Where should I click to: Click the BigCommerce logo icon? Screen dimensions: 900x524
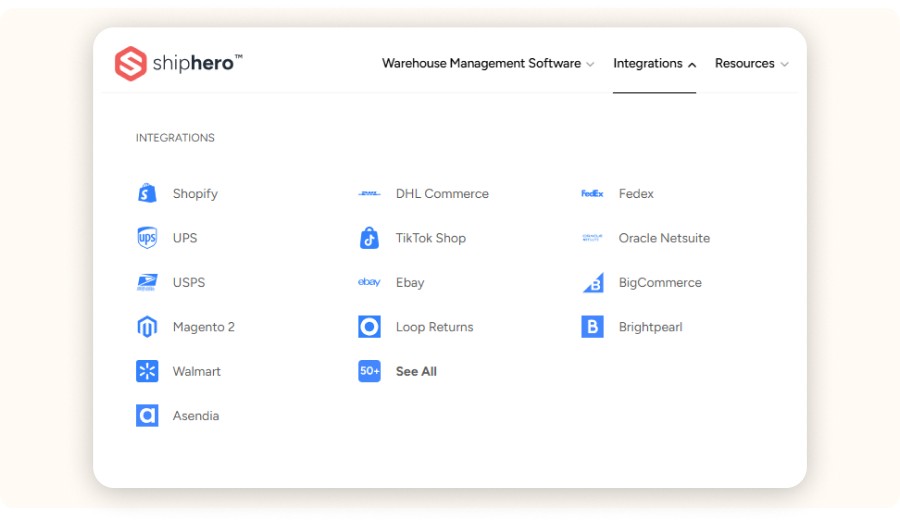593,282
